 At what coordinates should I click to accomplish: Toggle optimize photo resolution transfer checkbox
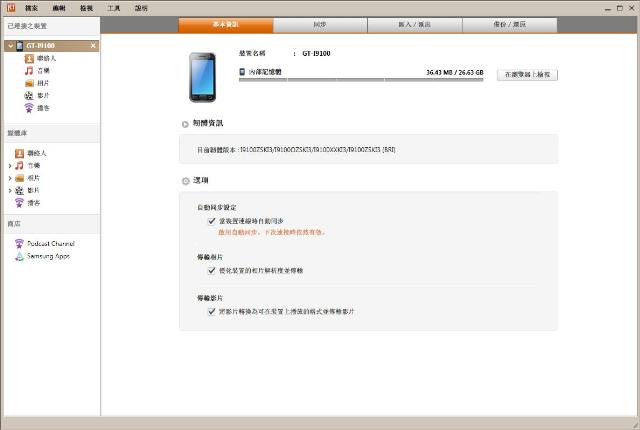211,270
